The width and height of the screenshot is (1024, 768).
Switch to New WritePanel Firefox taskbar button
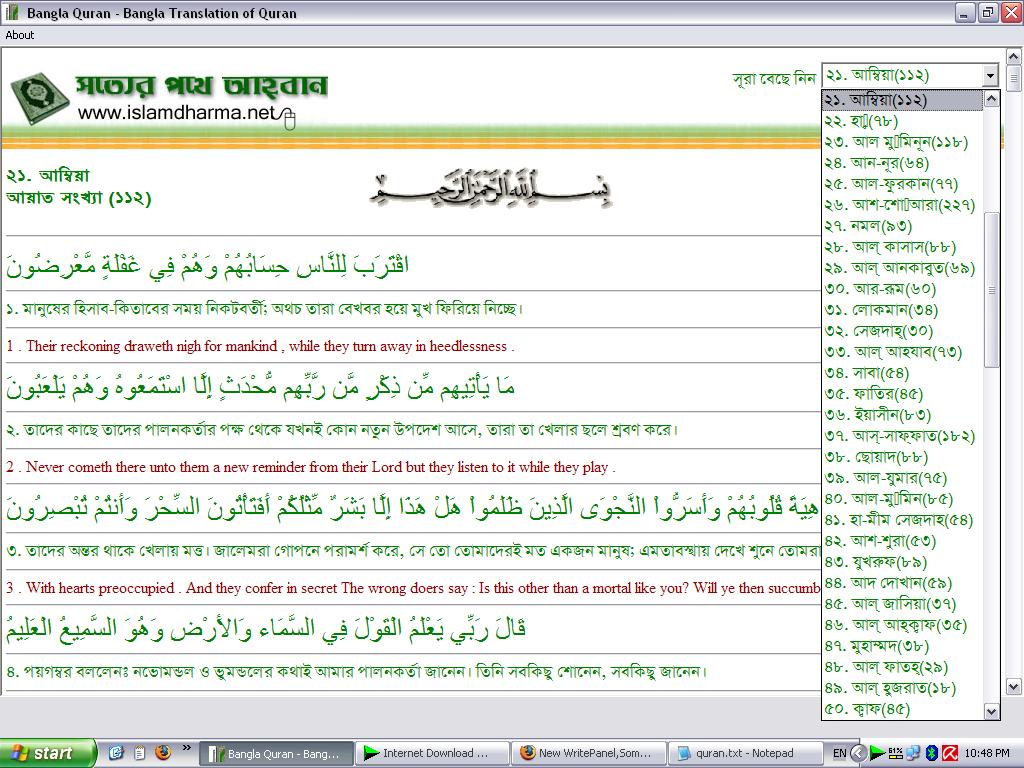tap(588, 754)
